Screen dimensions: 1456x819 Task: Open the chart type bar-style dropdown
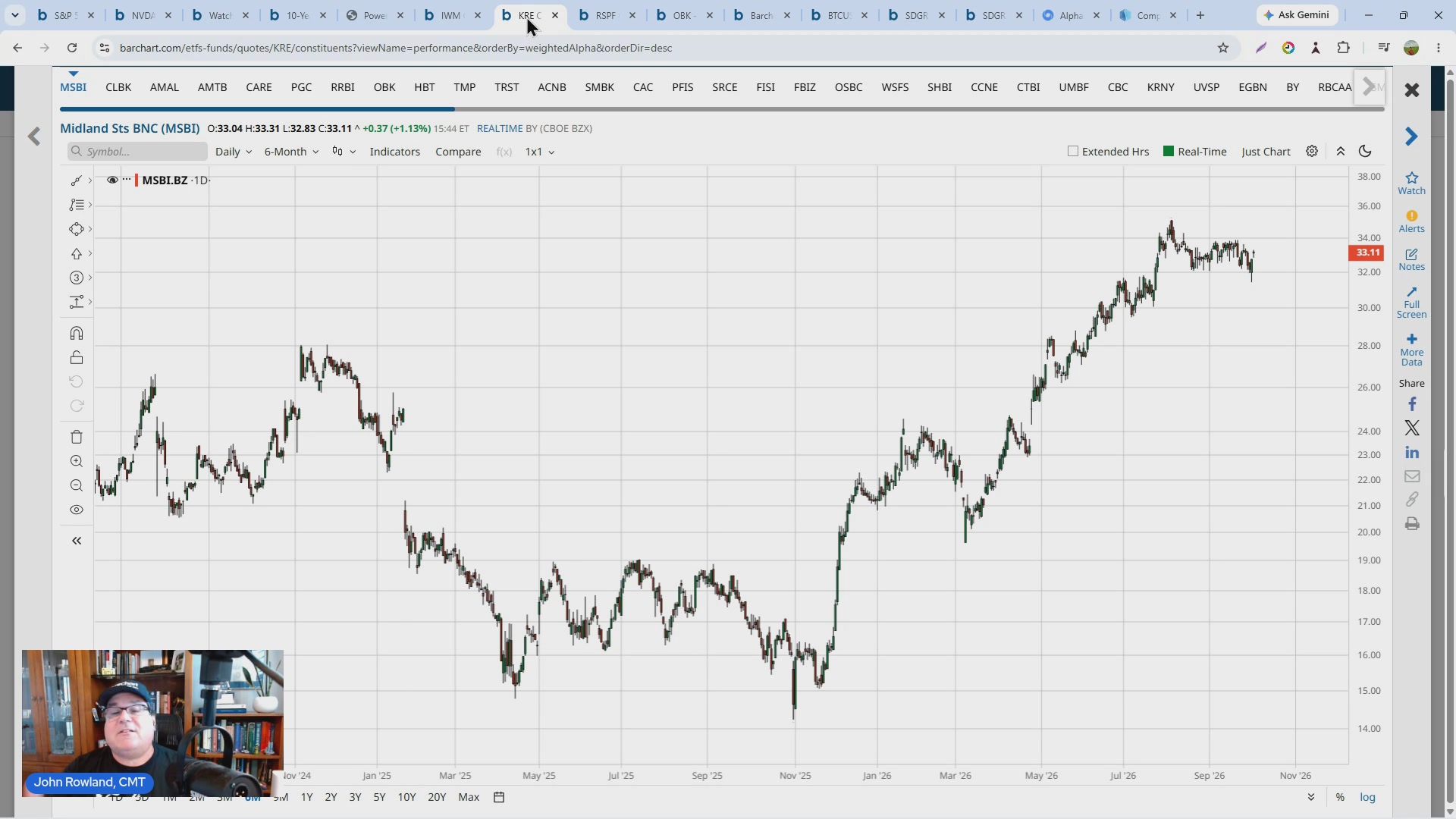click(x=344, y=152)
